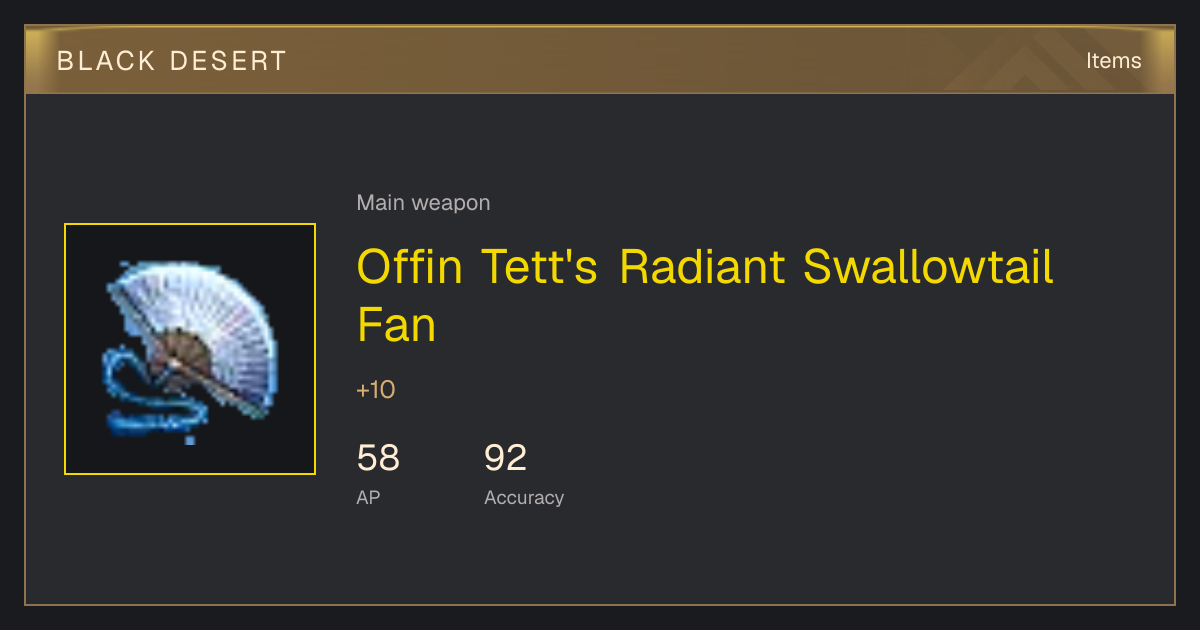Viewport: 1200px width, 630px height.
Task: Click the BLACK DESERT header title
Action: [x=172, y=61]
